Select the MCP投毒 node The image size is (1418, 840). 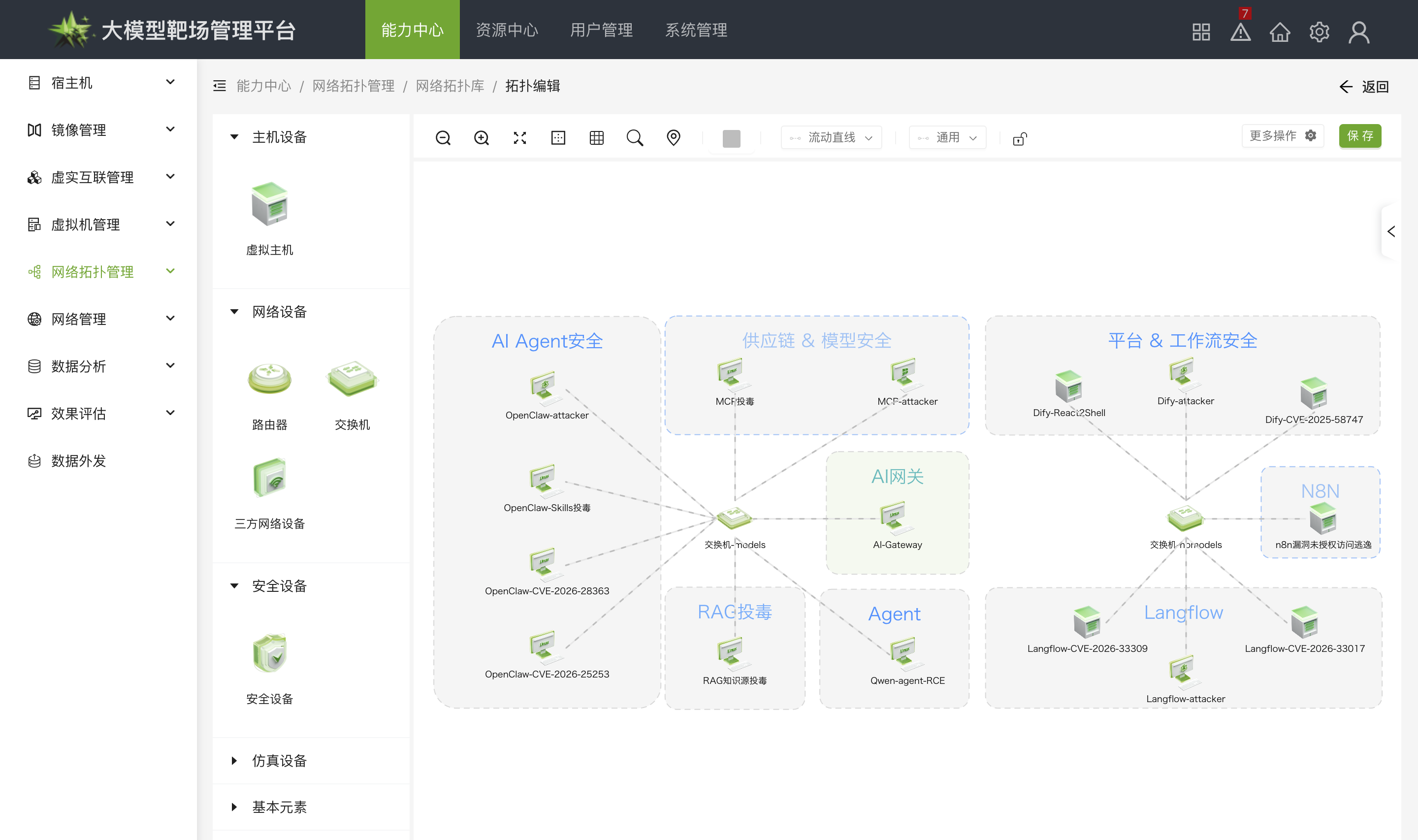pyautogui.click(x=734, y=375)
